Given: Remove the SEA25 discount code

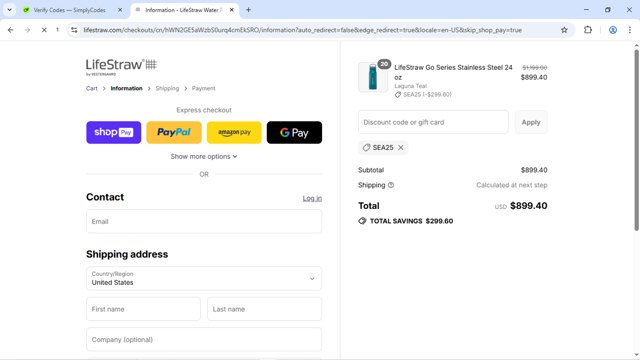Looking at the screenshot, I should coord(401,148).
